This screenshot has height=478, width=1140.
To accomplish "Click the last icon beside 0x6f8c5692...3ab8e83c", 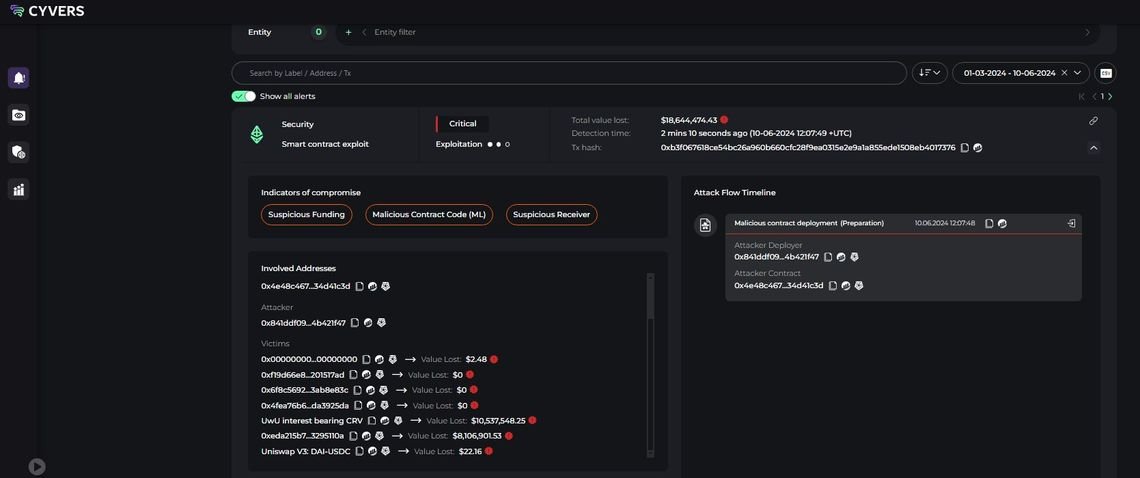I will pyautogui.click(x=383, y=390).
